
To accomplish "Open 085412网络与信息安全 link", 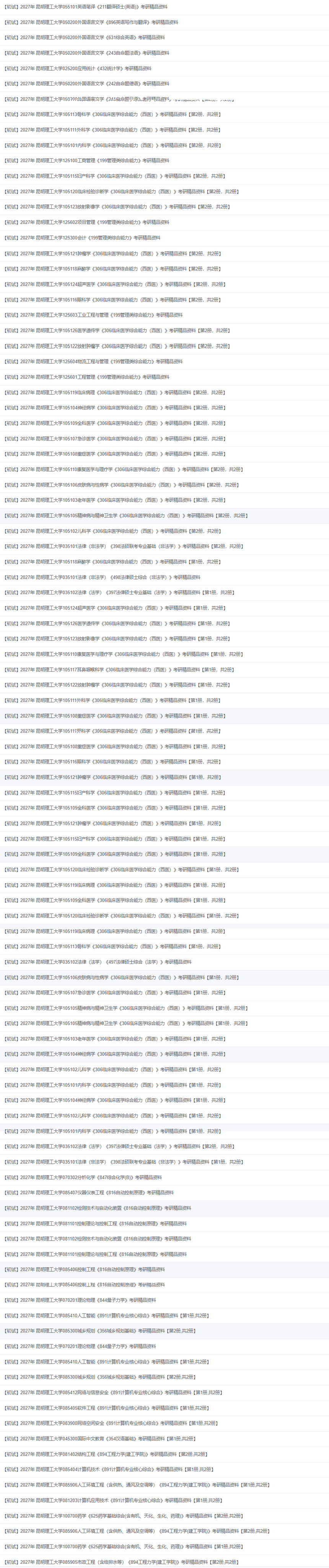I will (113, 1393).
